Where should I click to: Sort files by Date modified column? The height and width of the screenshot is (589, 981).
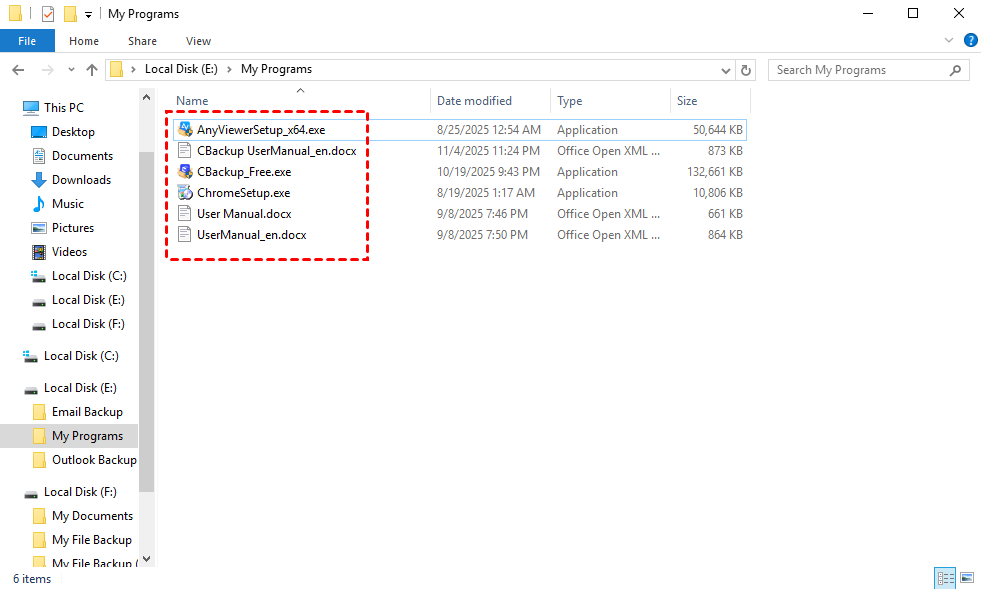pos(474,101)
